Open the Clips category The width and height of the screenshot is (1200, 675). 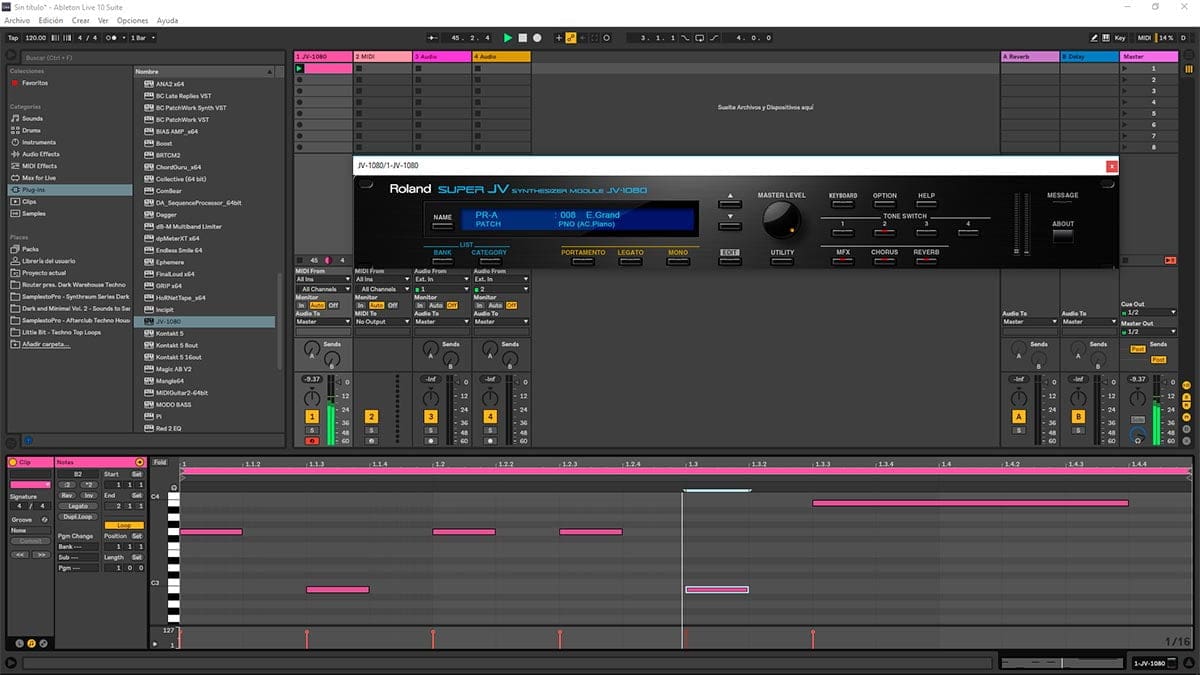tap(29, 201)
